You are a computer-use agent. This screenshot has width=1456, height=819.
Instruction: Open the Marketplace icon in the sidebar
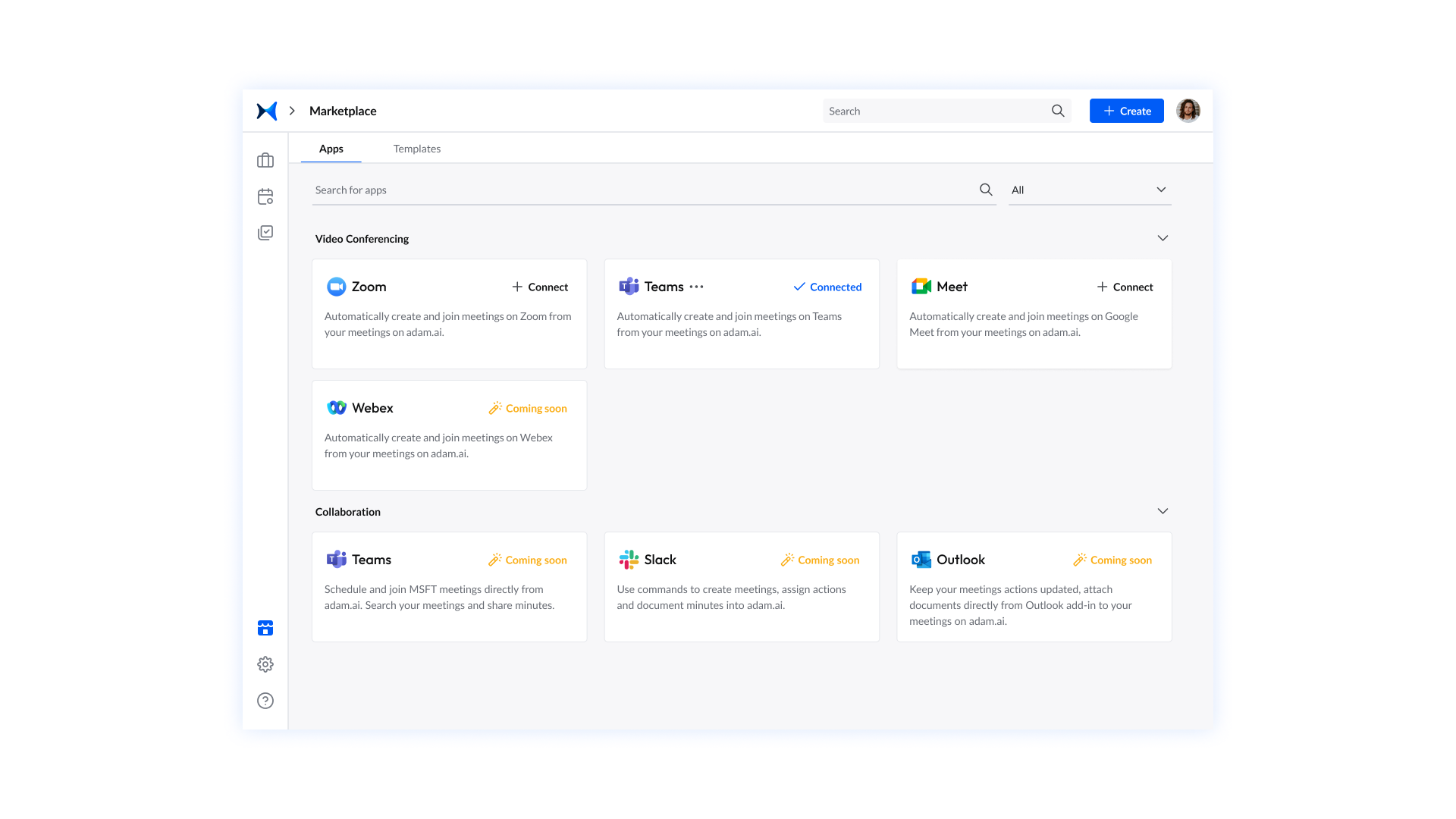pos(265,628)
